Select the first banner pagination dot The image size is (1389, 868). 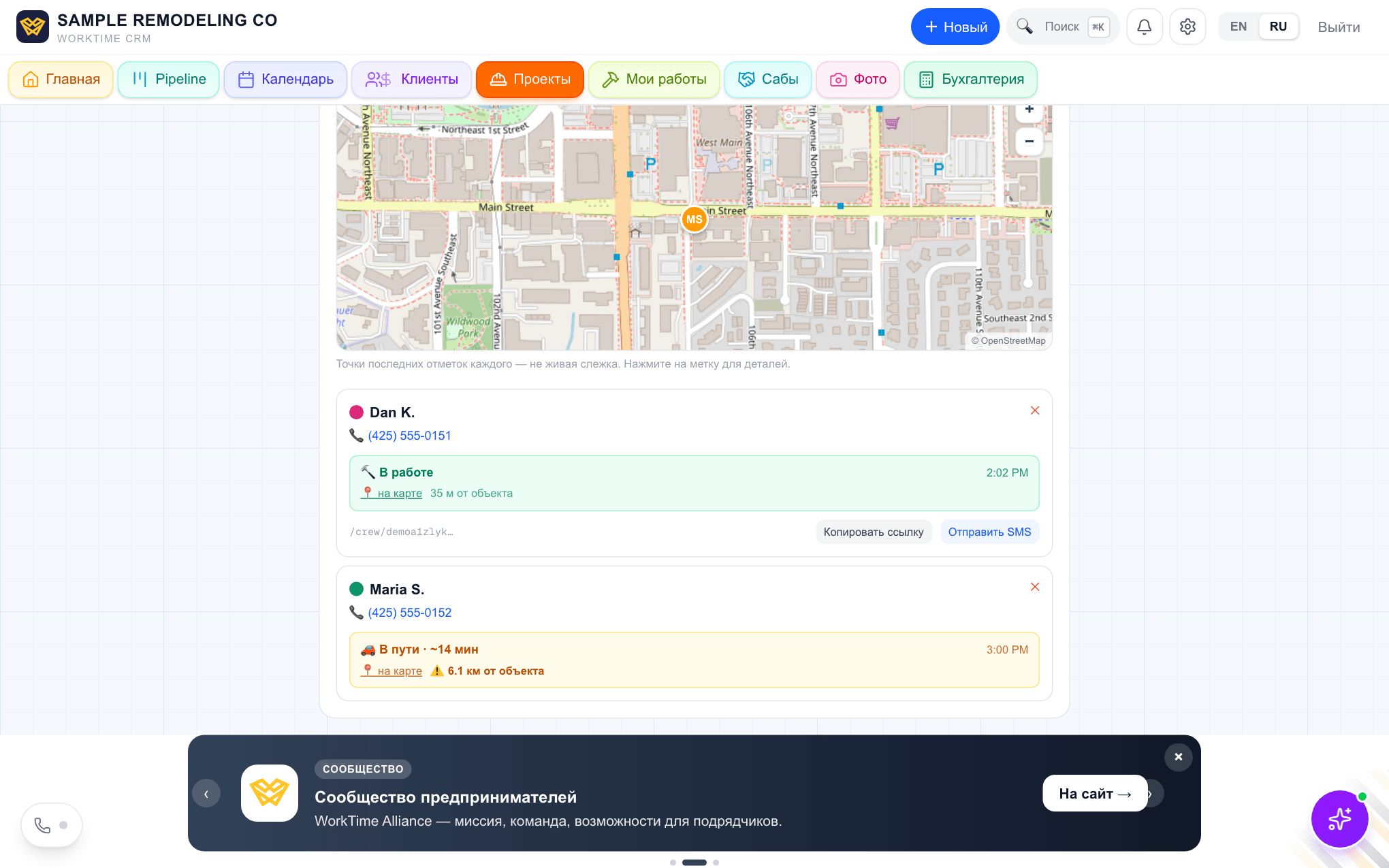point(673,863)
